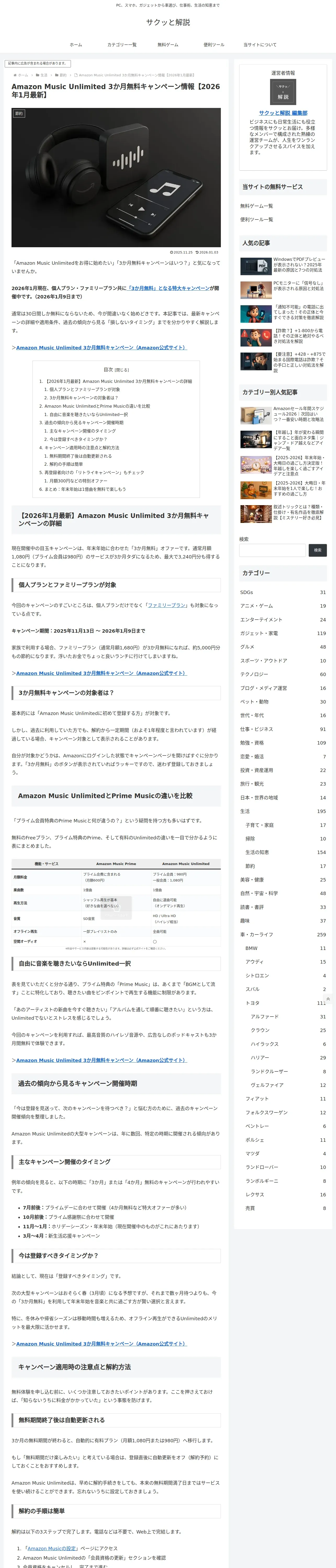336x1568 pixels.
Task: Jump to TOC item 主なキャンペーン開催のタイミング
Action: [82, 431]
